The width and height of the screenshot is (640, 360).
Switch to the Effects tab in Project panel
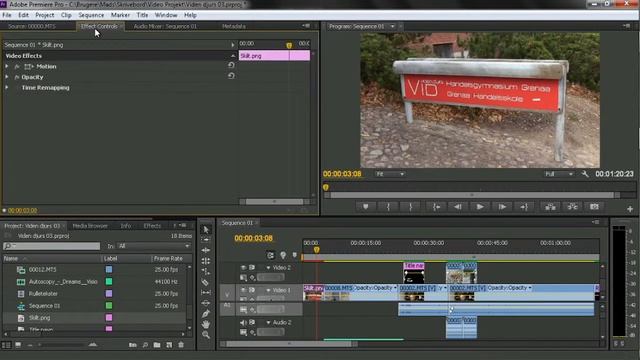click(152, 226)
